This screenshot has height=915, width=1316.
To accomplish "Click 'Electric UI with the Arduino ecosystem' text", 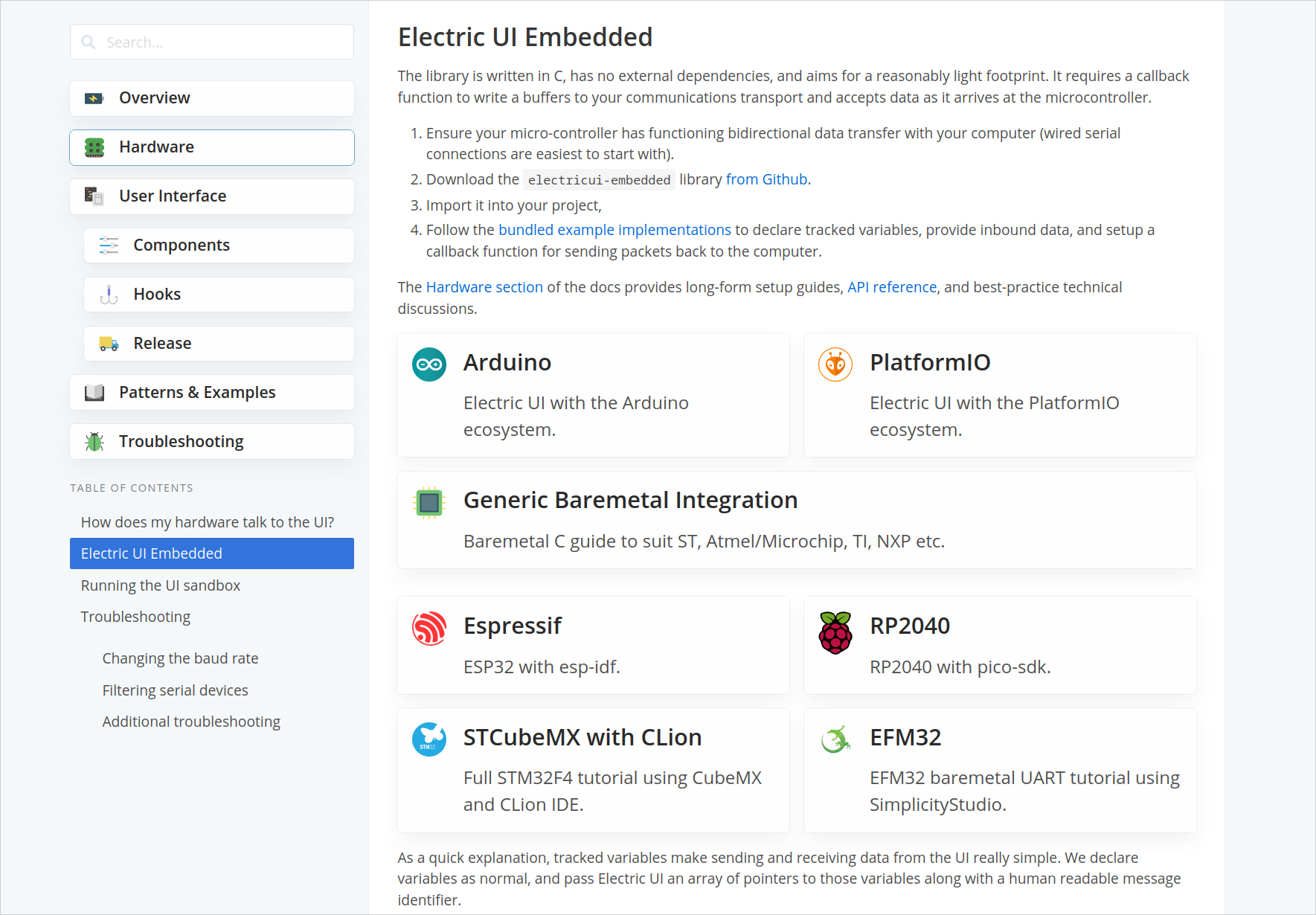I will 576,417.
